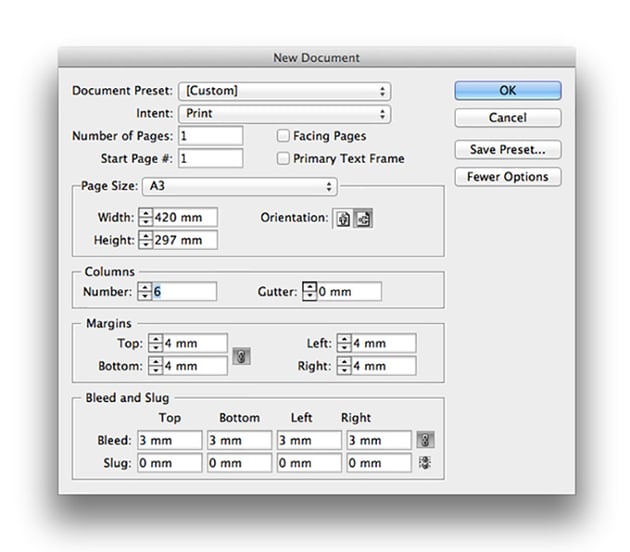Select landscape orientation icon
630x552 pixels.
click(x=363, y=219)
